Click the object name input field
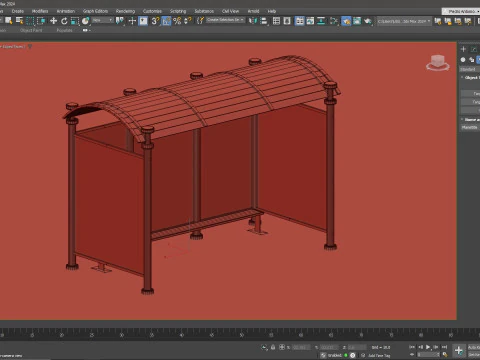 pyautogui.click(x=470, y=127)
